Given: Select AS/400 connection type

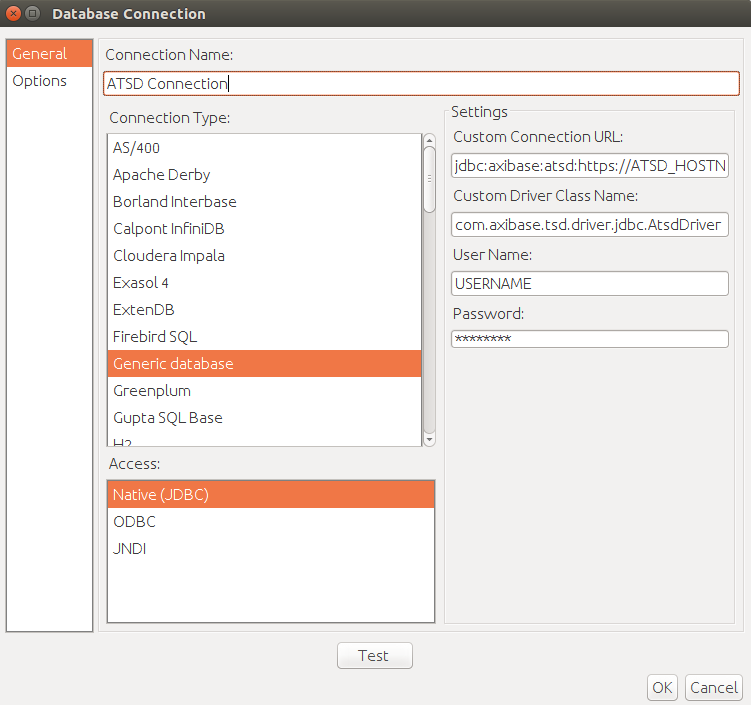Looking at the screenshot, I should [x=264, y=148].
